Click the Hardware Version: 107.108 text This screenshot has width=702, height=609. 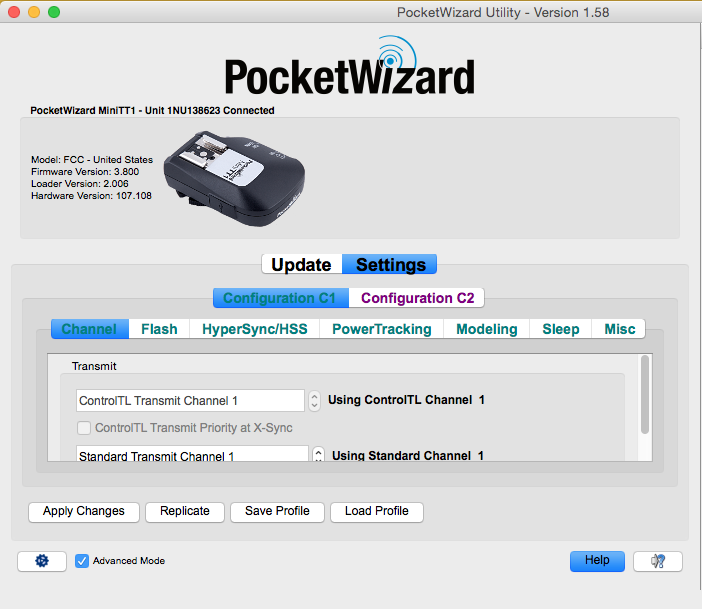(x=91, y=196)
